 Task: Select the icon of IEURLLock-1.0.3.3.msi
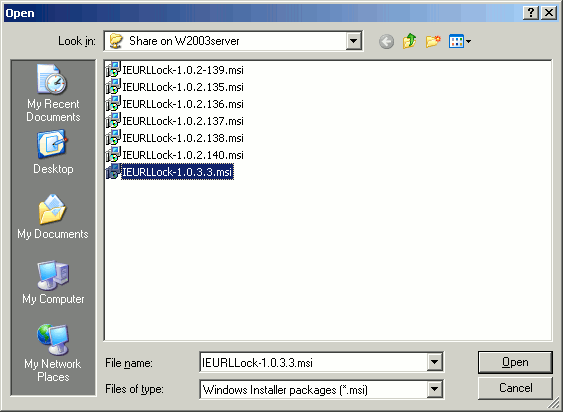[x=113, y=172]
